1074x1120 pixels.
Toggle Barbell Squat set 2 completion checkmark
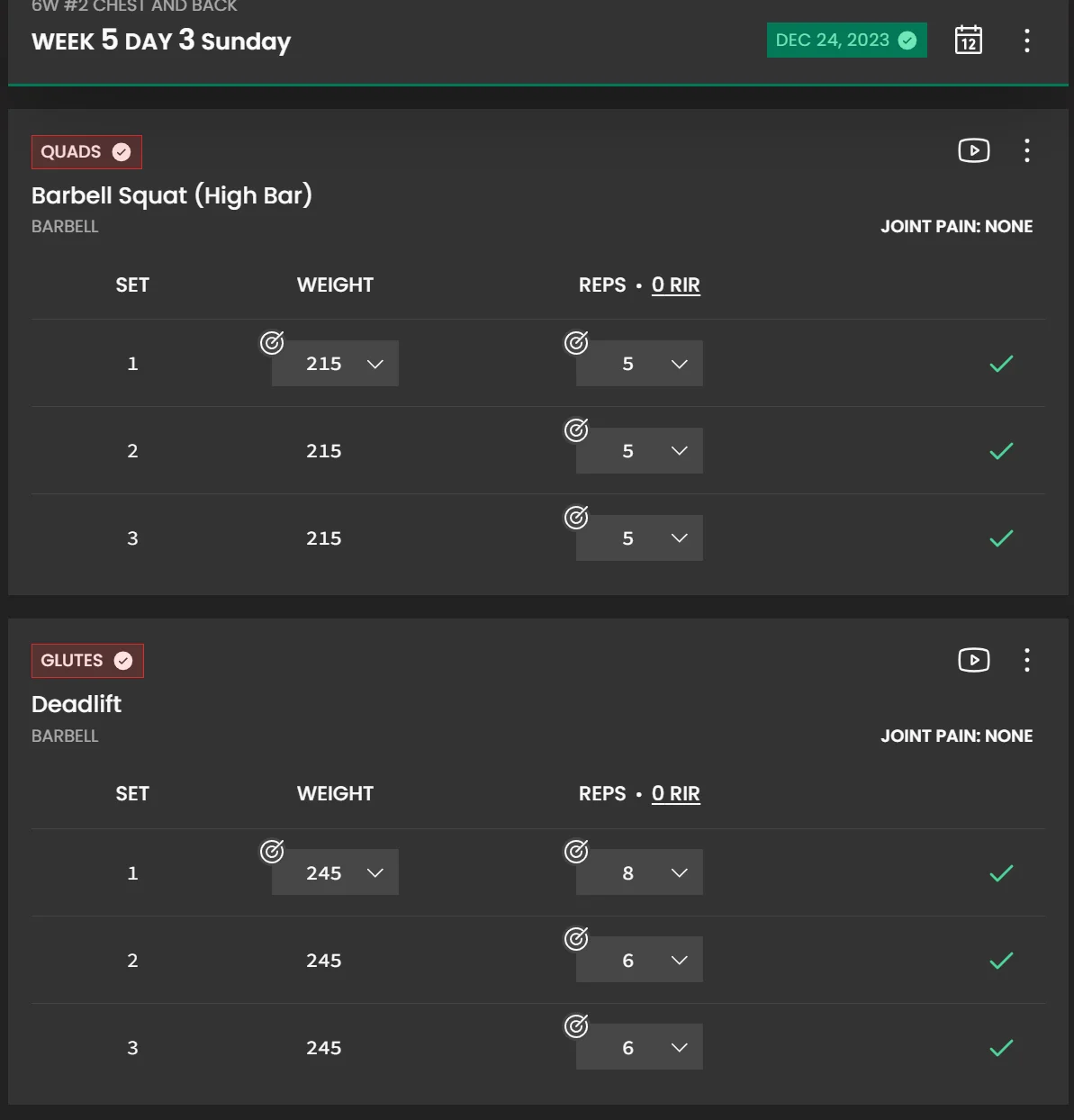pyautogui.click(x=1001, y=451)
